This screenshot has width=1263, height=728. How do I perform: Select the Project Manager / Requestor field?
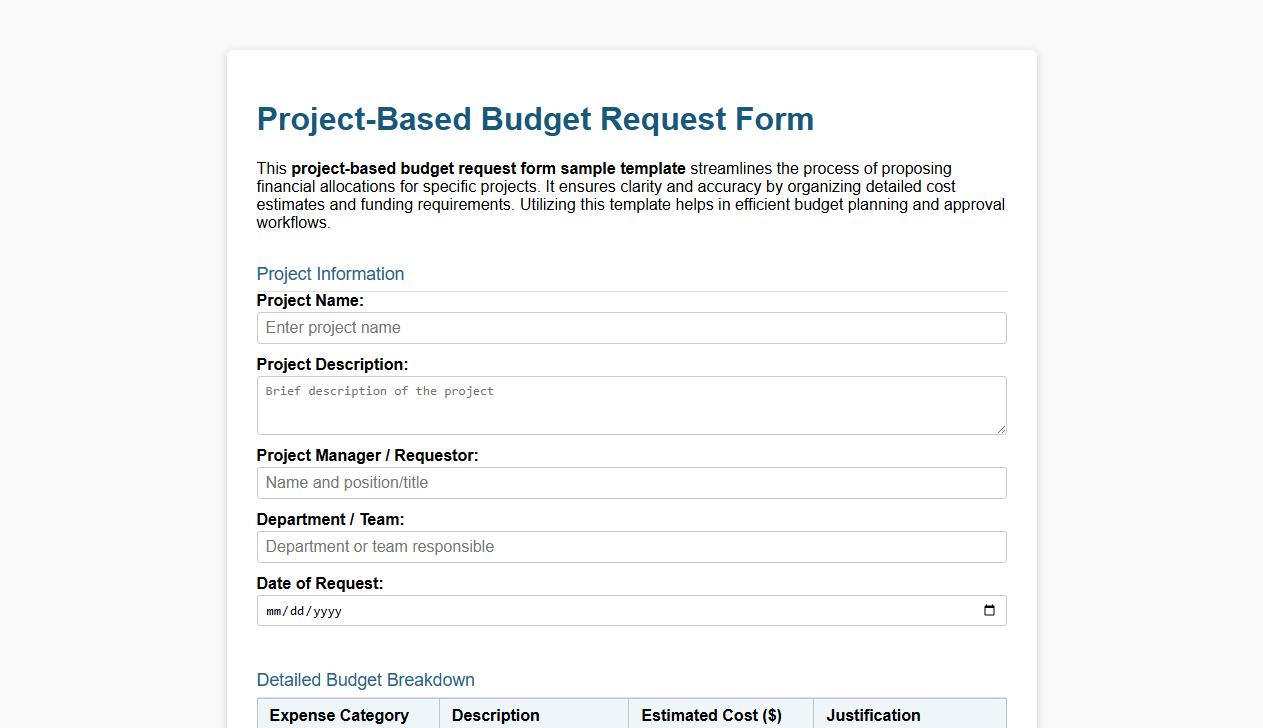(x=631, y=482)
